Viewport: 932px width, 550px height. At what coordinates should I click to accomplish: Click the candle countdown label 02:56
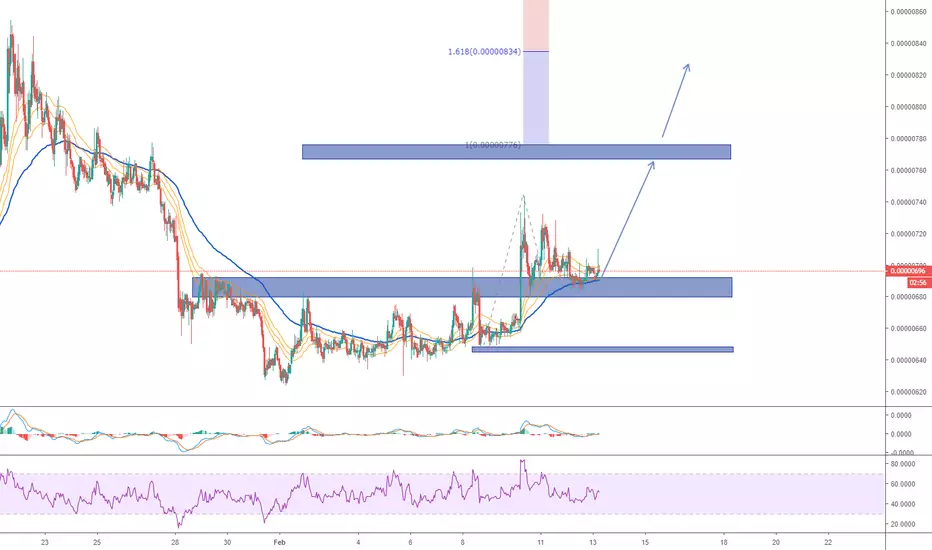(918, 283)
